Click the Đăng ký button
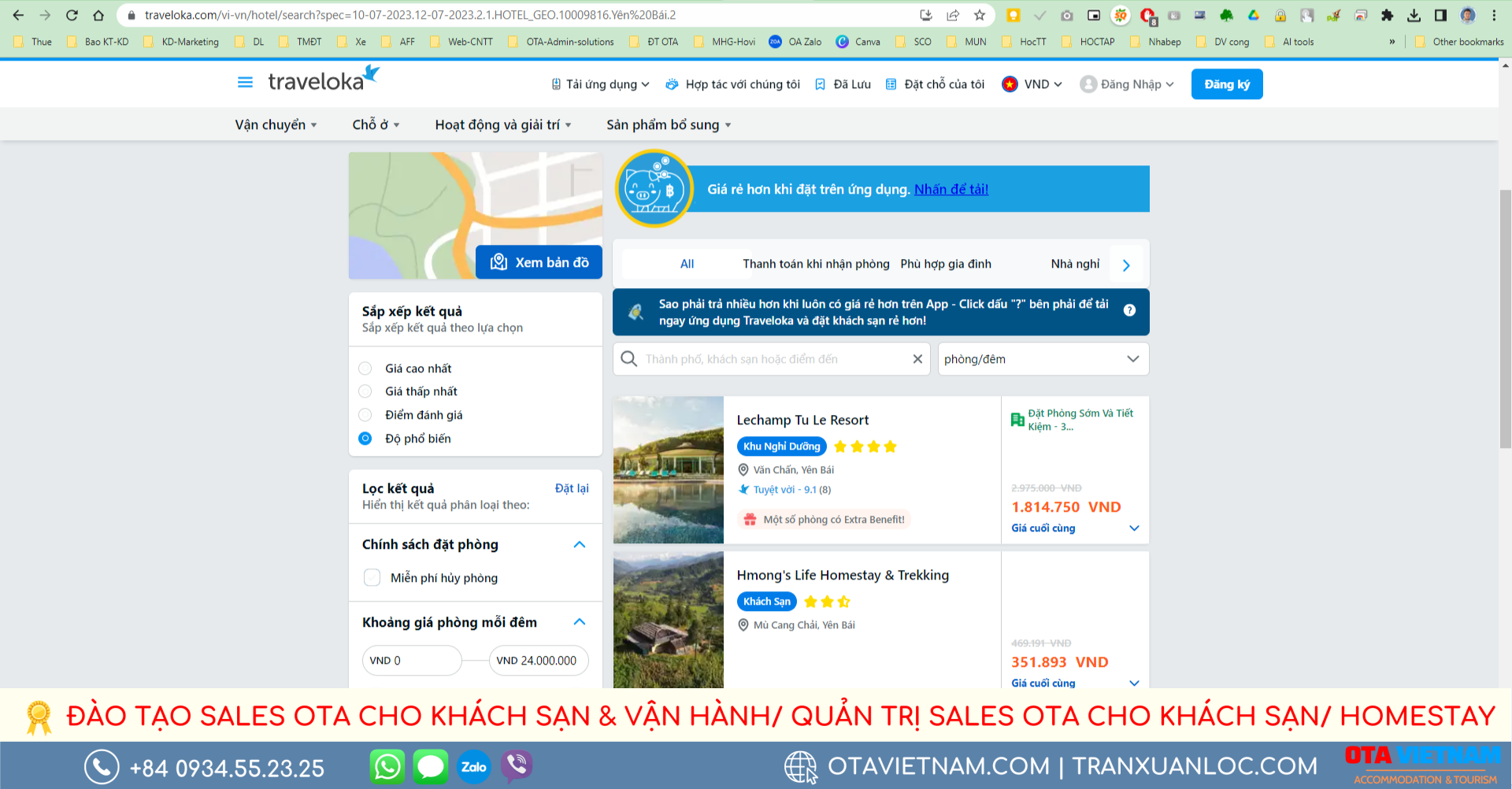Image resolution: width=1512 pixels, height=789 pixels. click(x=1227, y=84)
